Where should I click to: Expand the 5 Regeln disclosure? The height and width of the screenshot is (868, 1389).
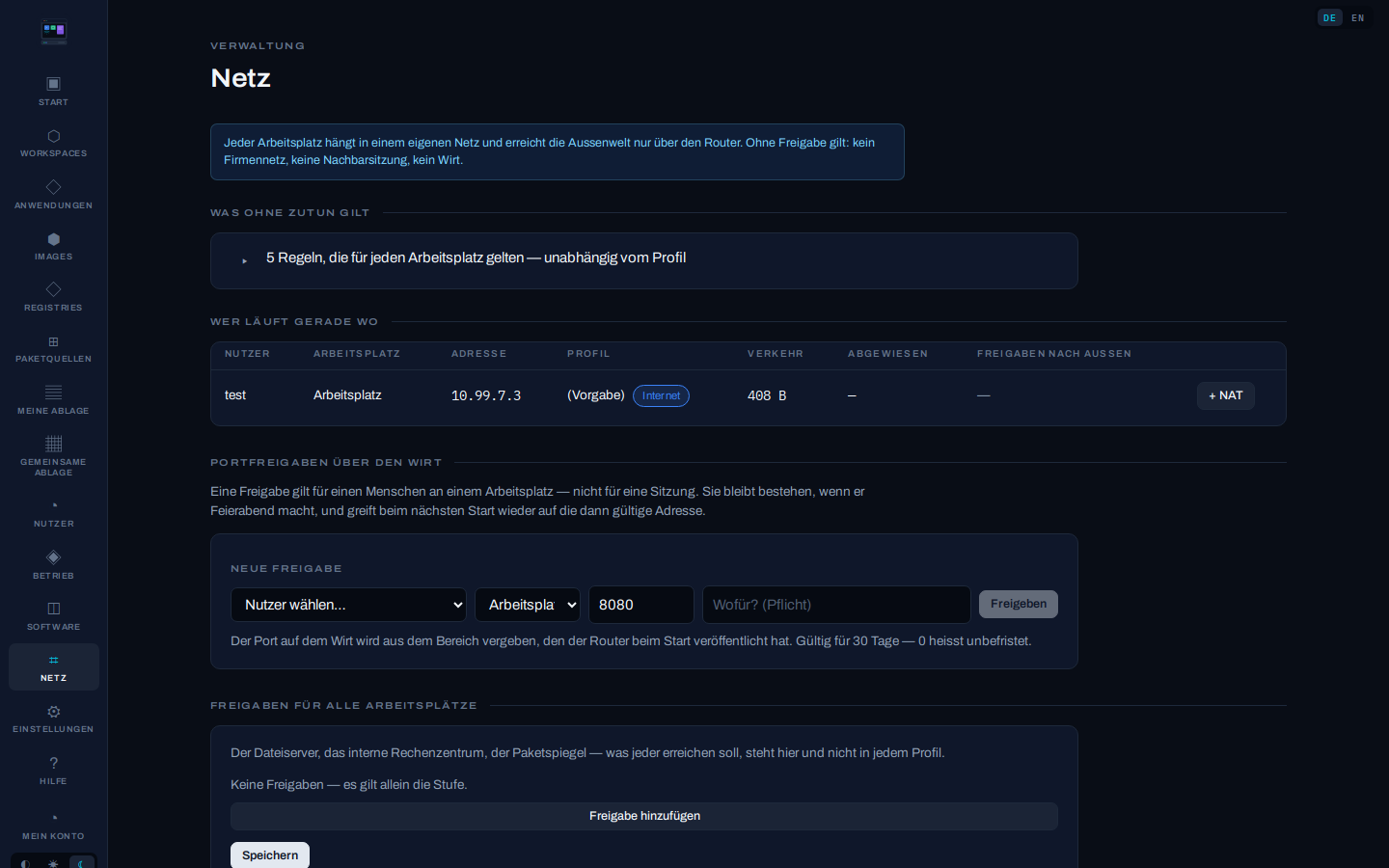[644, 258]
